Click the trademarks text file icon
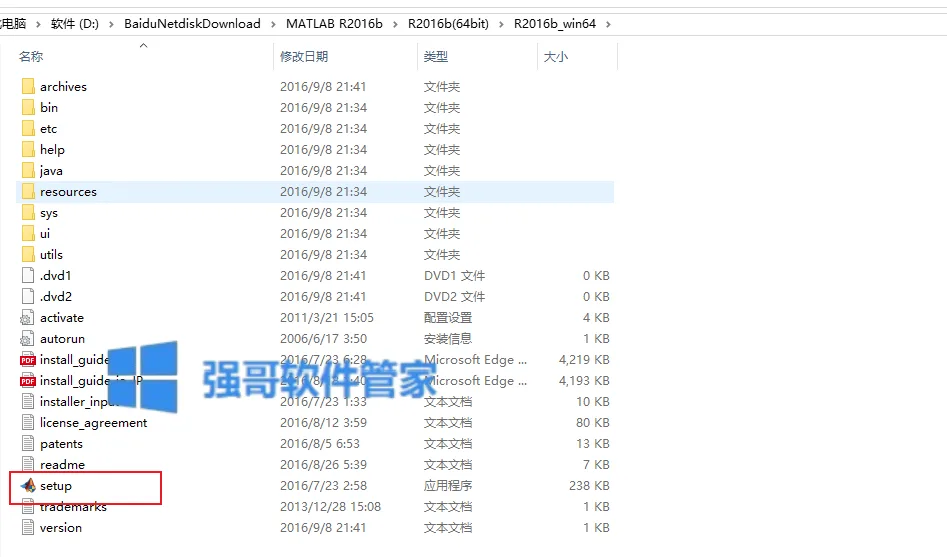Viewport: 947px width, 557px height. point(28,507)
